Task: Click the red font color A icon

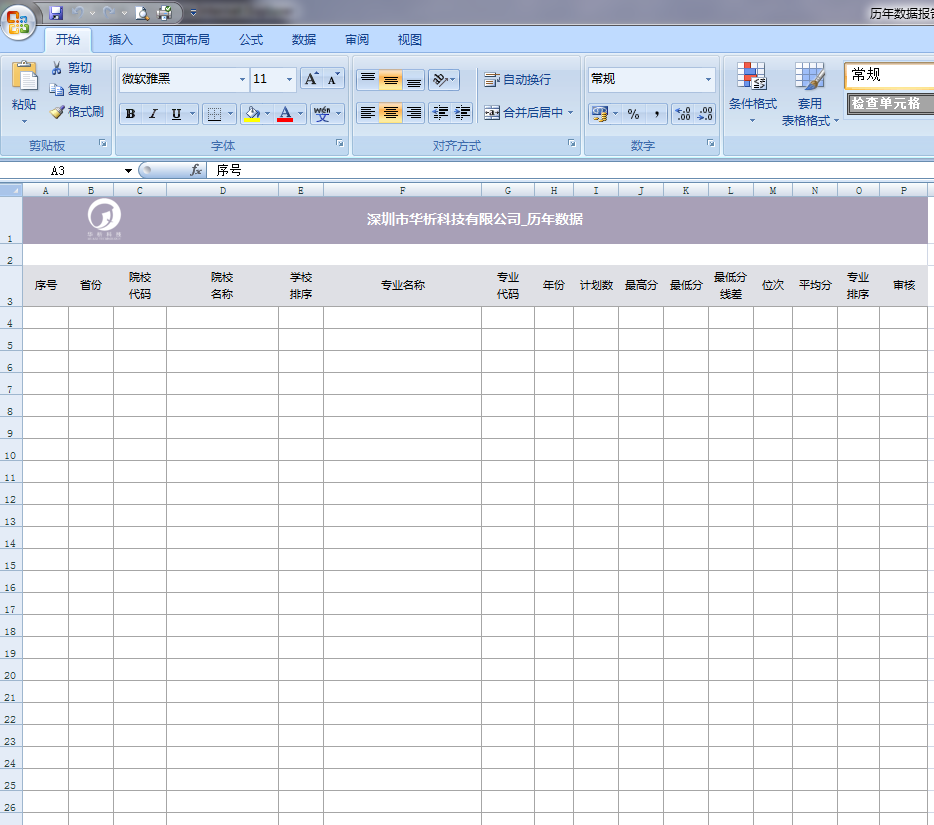Action: pos(285,114)
